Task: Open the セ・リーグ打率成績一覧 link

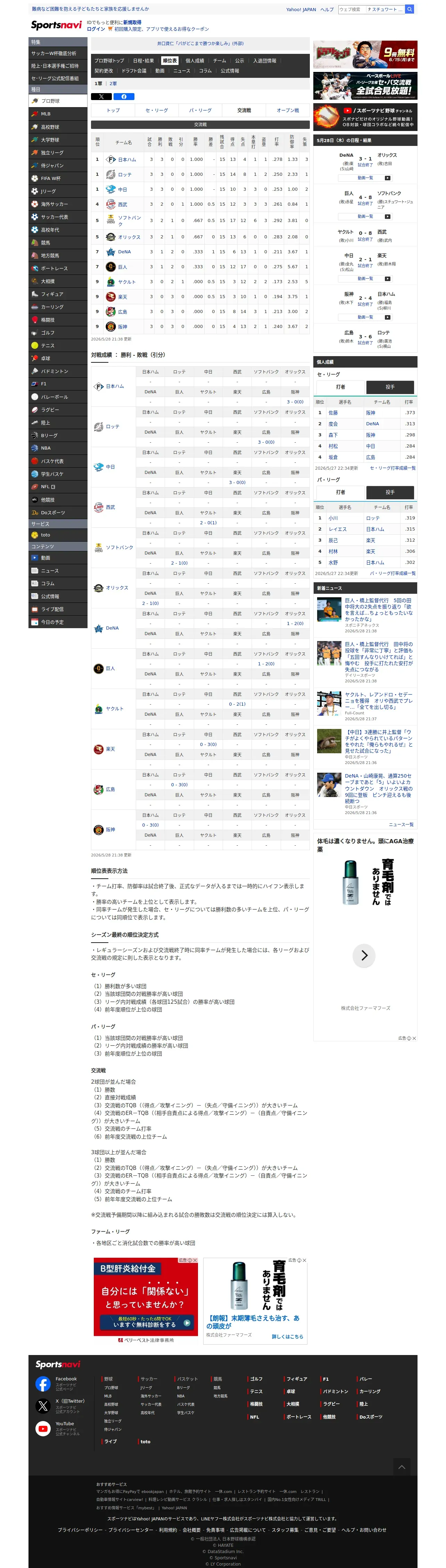Action: pos(393,468)
